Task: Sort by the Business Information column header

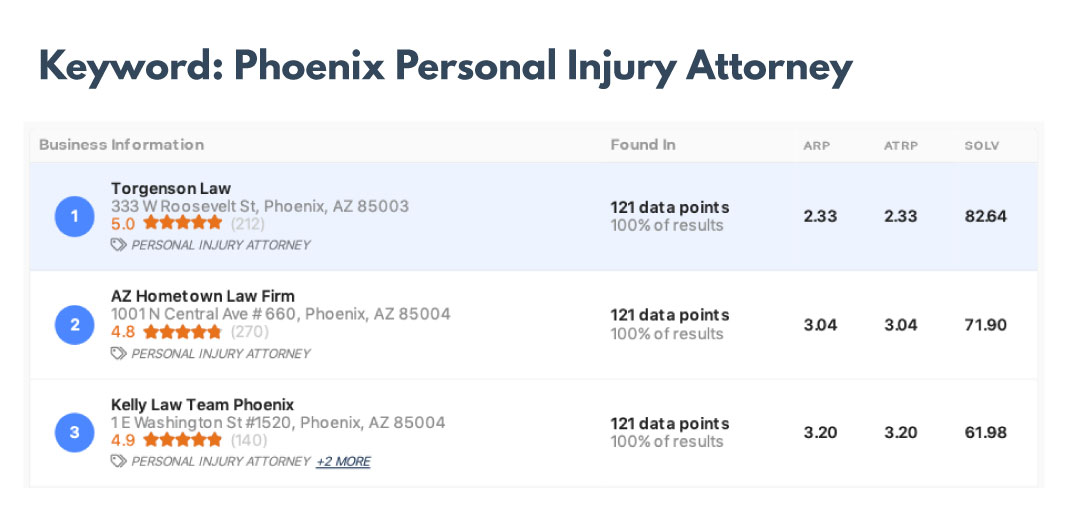Action: coord(121,145)
